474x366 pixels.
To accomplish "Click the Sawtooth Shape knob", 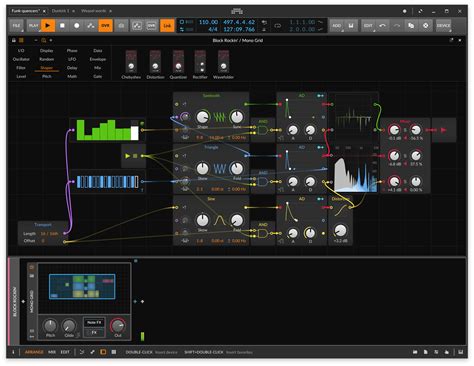I will point(202,117).
